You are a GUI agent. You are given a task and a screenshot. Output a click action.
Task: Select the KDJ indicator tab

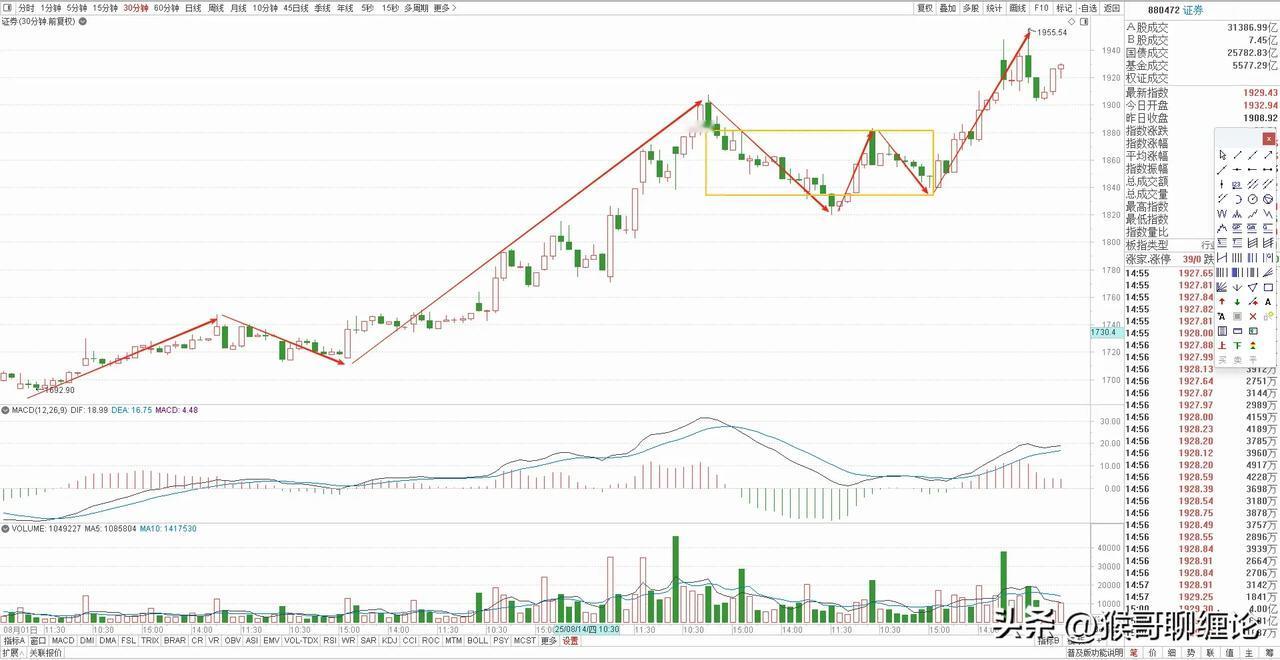[x=388, y=640]
